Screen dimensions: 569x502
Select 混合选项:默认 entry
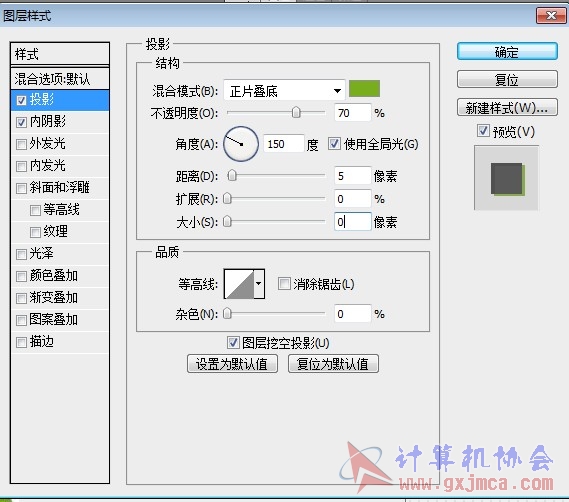pyautogui.click(x=60, y=79)
